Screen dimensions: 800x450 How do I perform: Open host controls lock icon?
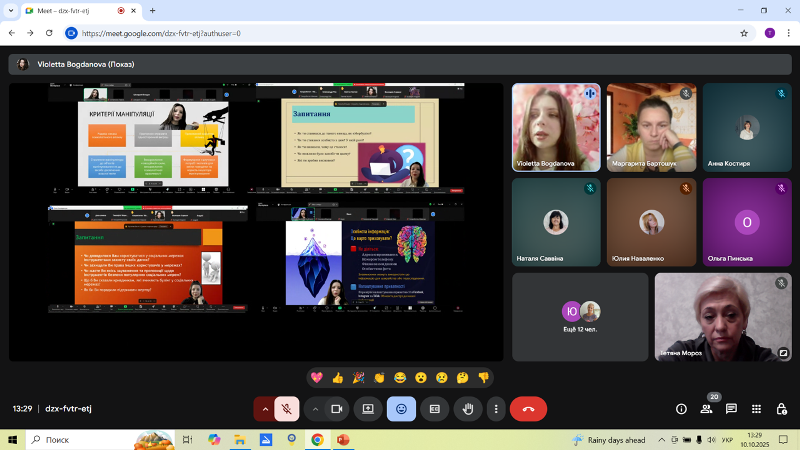tap(782, 408)
